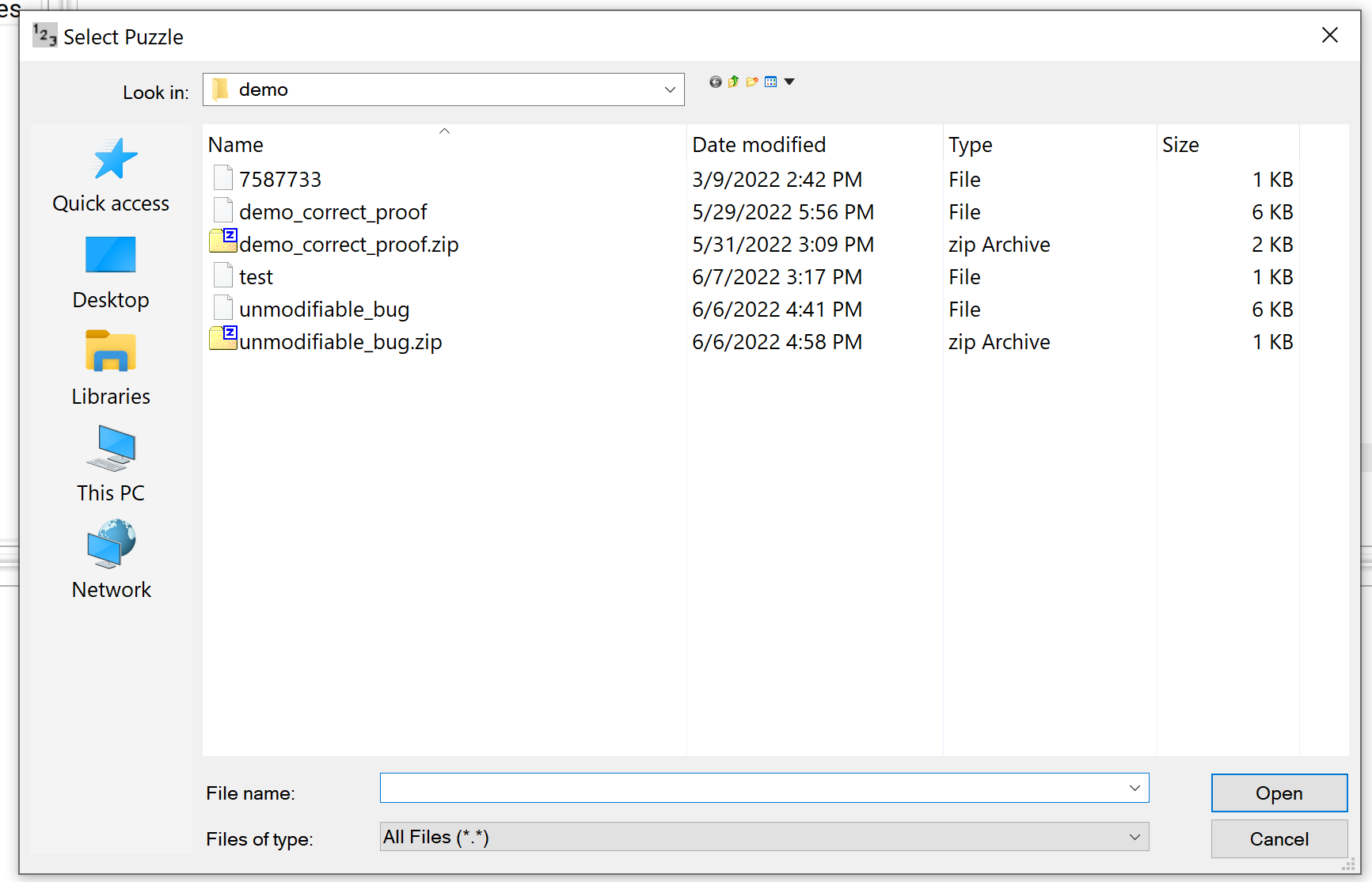Screen dimensions: 1372x882
Task: Open the views menu icon
Action: (771, 82)
